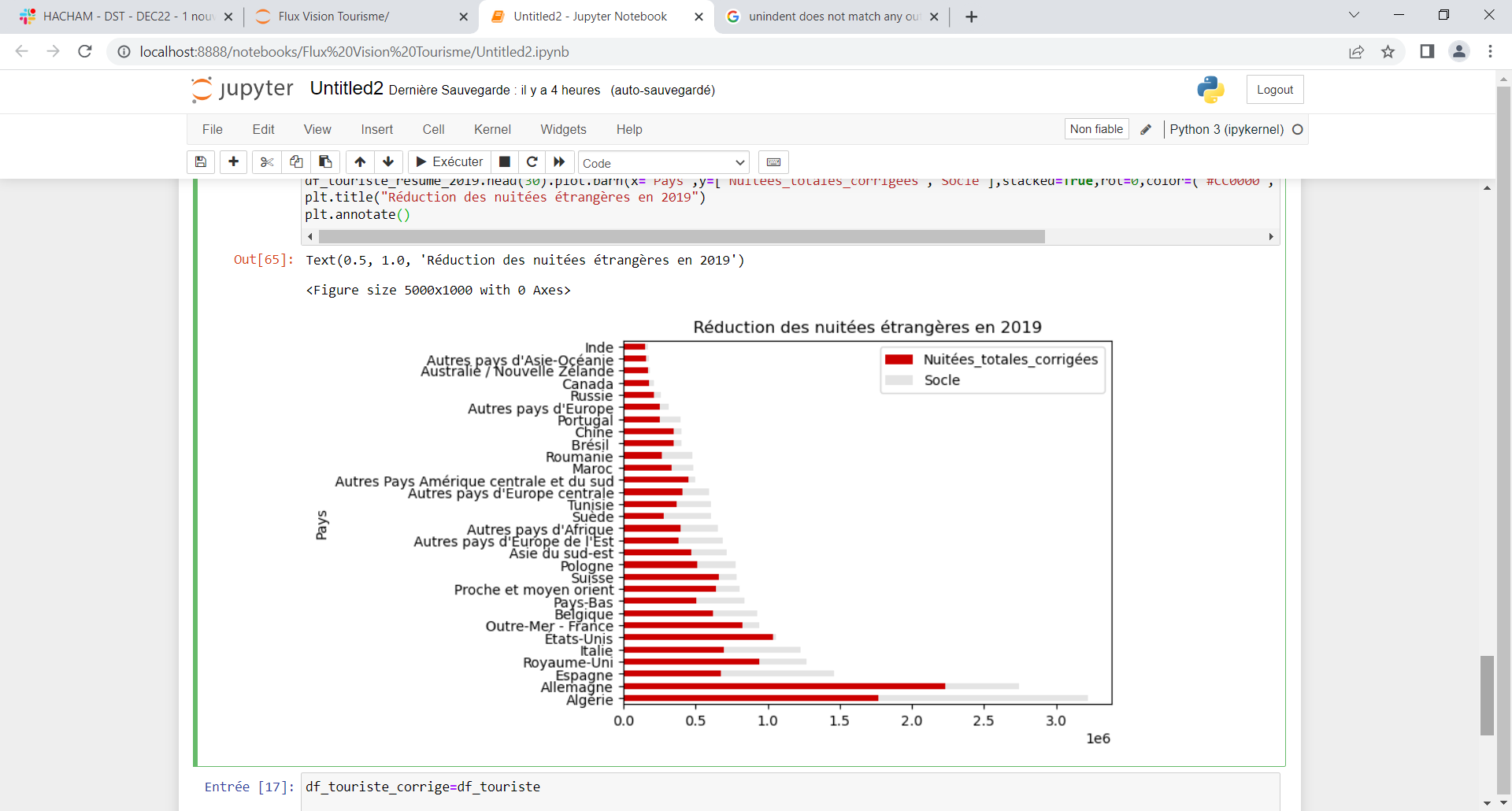
Task: Open the Kernel menu
Action: [492, 129]
